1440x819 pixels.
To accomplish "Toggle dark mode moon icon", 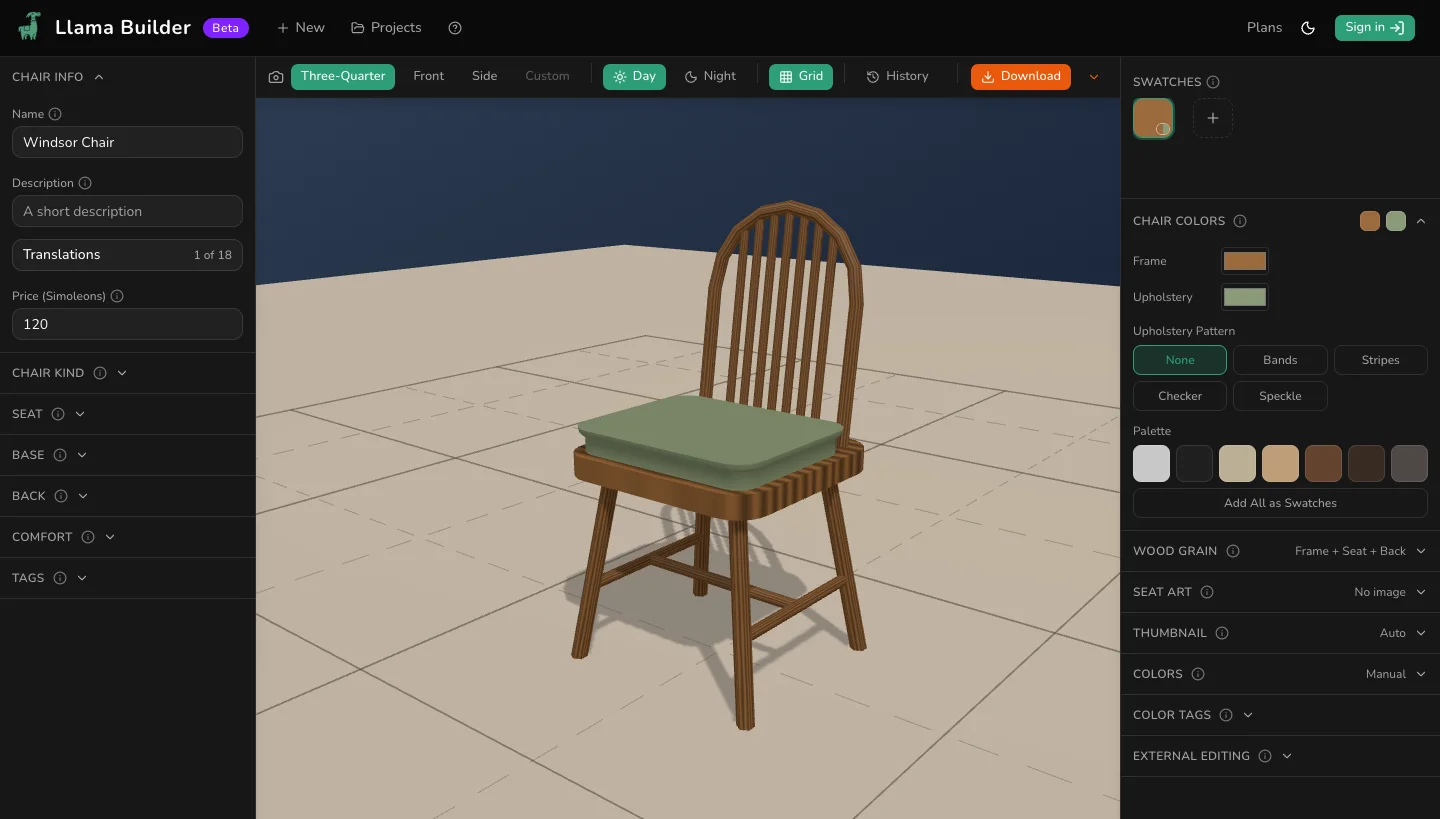I will 1308,28.
